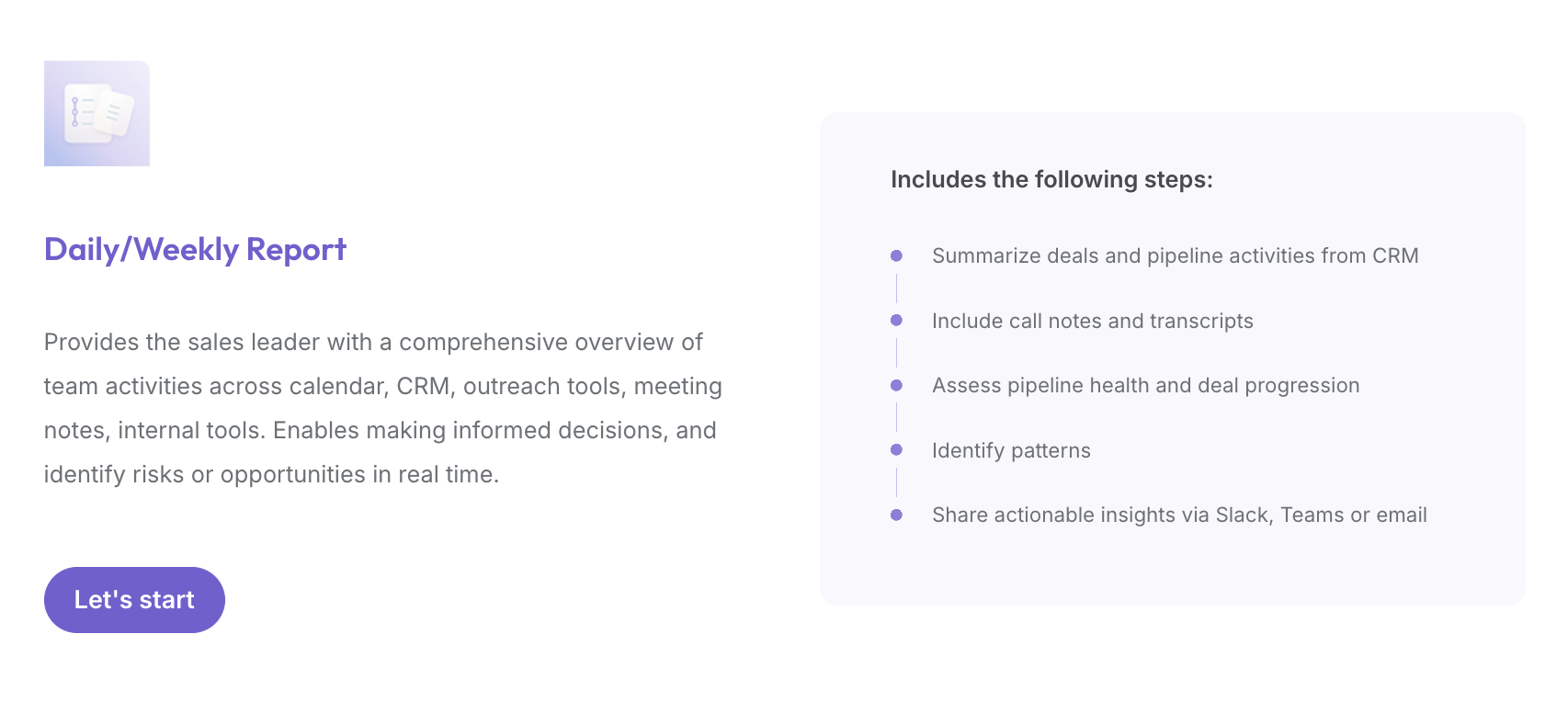Click the bullet dot beside Summarize deals step

point(896,255)
